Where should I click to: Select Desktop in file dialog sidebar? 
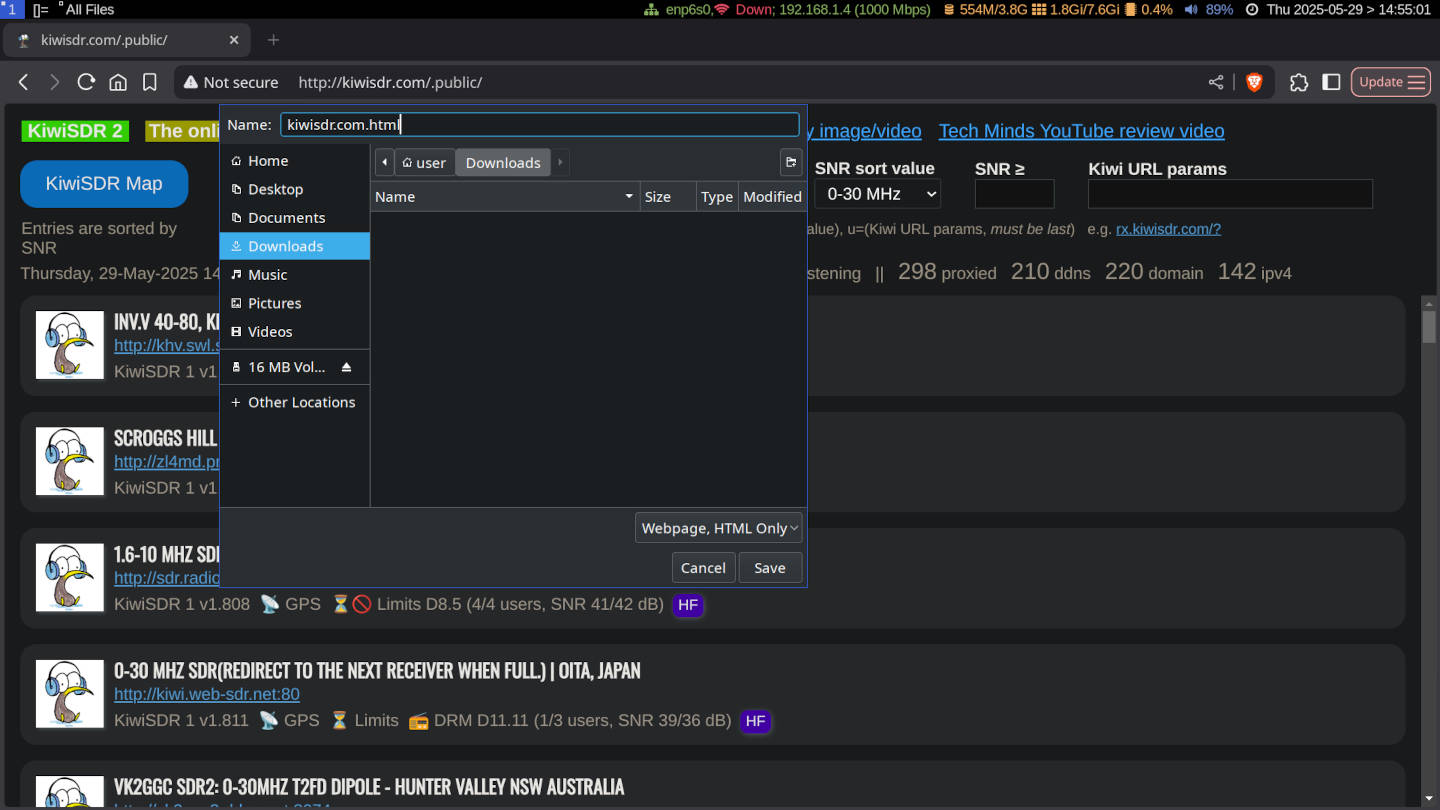click(295, 189)
